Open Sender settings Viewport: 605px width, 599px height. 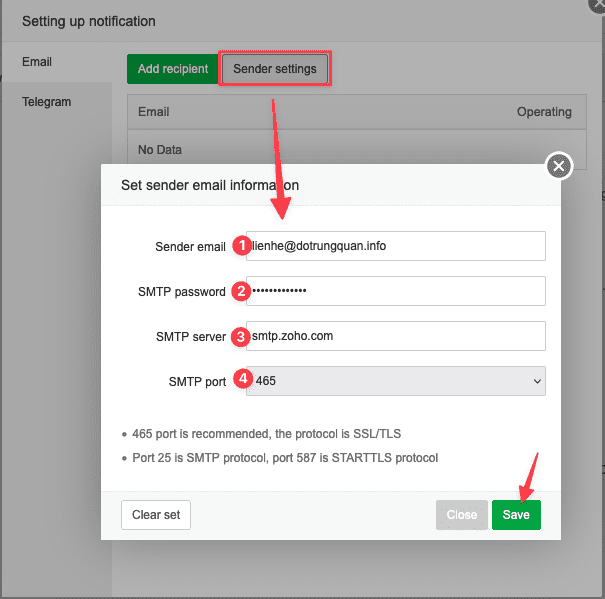click(274, 69)
